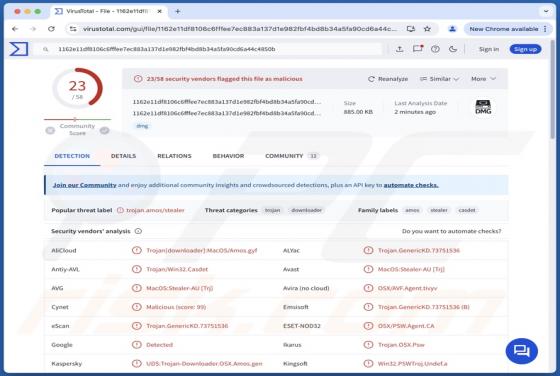The width and height of the screenshot is (560, 376).
Task: Click OSX/PSW.Agent.CA detection text
Action: pyautogui.click(x=406, y=326)
